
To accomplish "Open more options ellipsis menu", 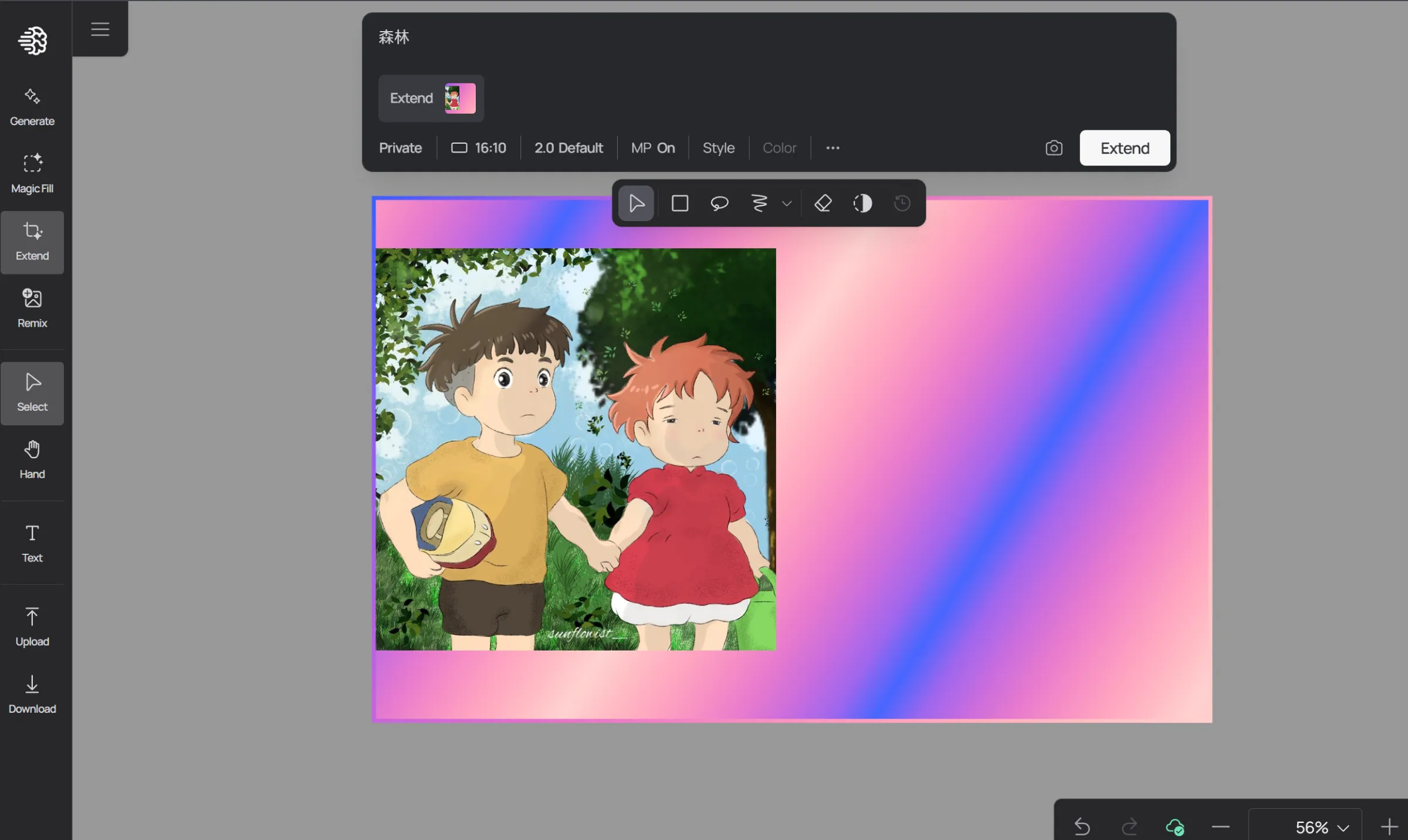I will click(x=833, y=148).
